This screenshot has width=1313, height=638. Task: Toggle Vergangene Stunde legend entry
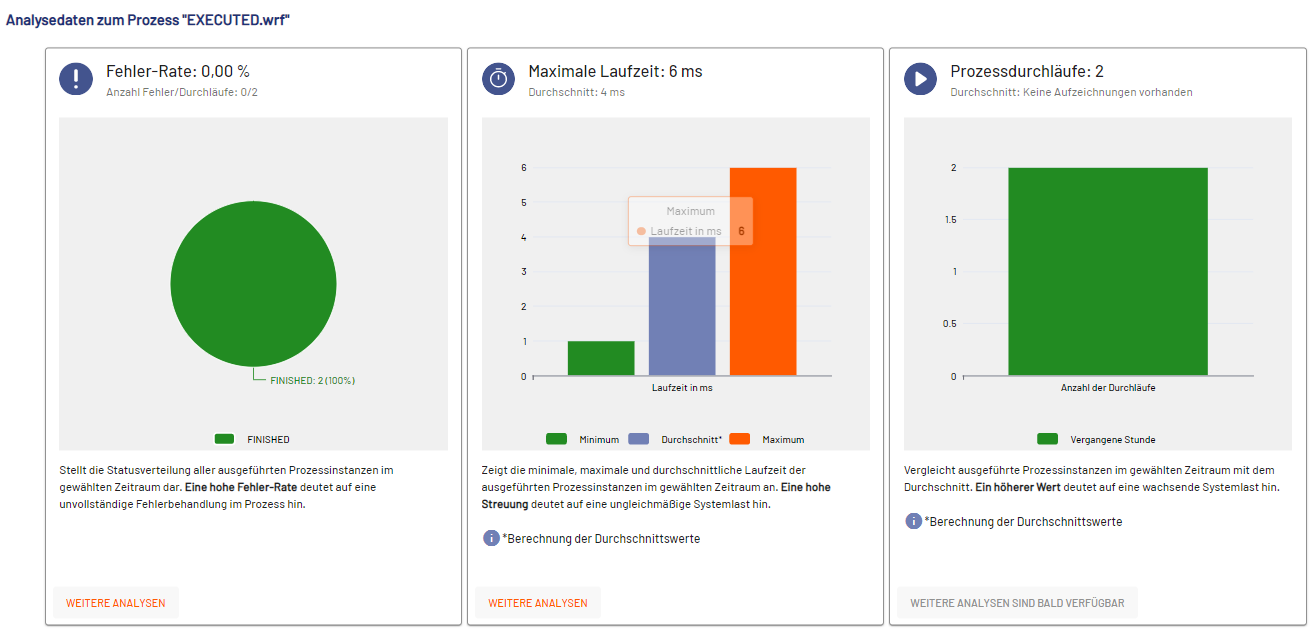click(1096, 439)
